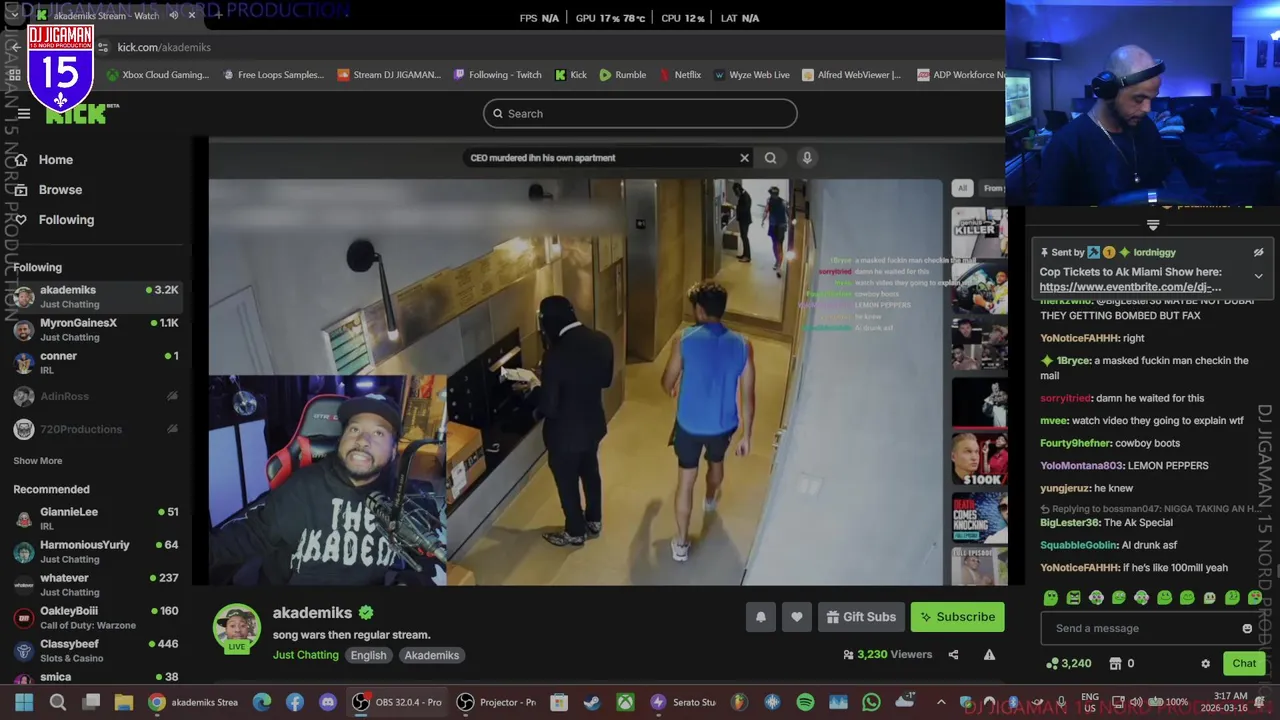Screen dimensions: 1280x720
Task: Open Following page in Kick sidebar
Action: [66, 220]
